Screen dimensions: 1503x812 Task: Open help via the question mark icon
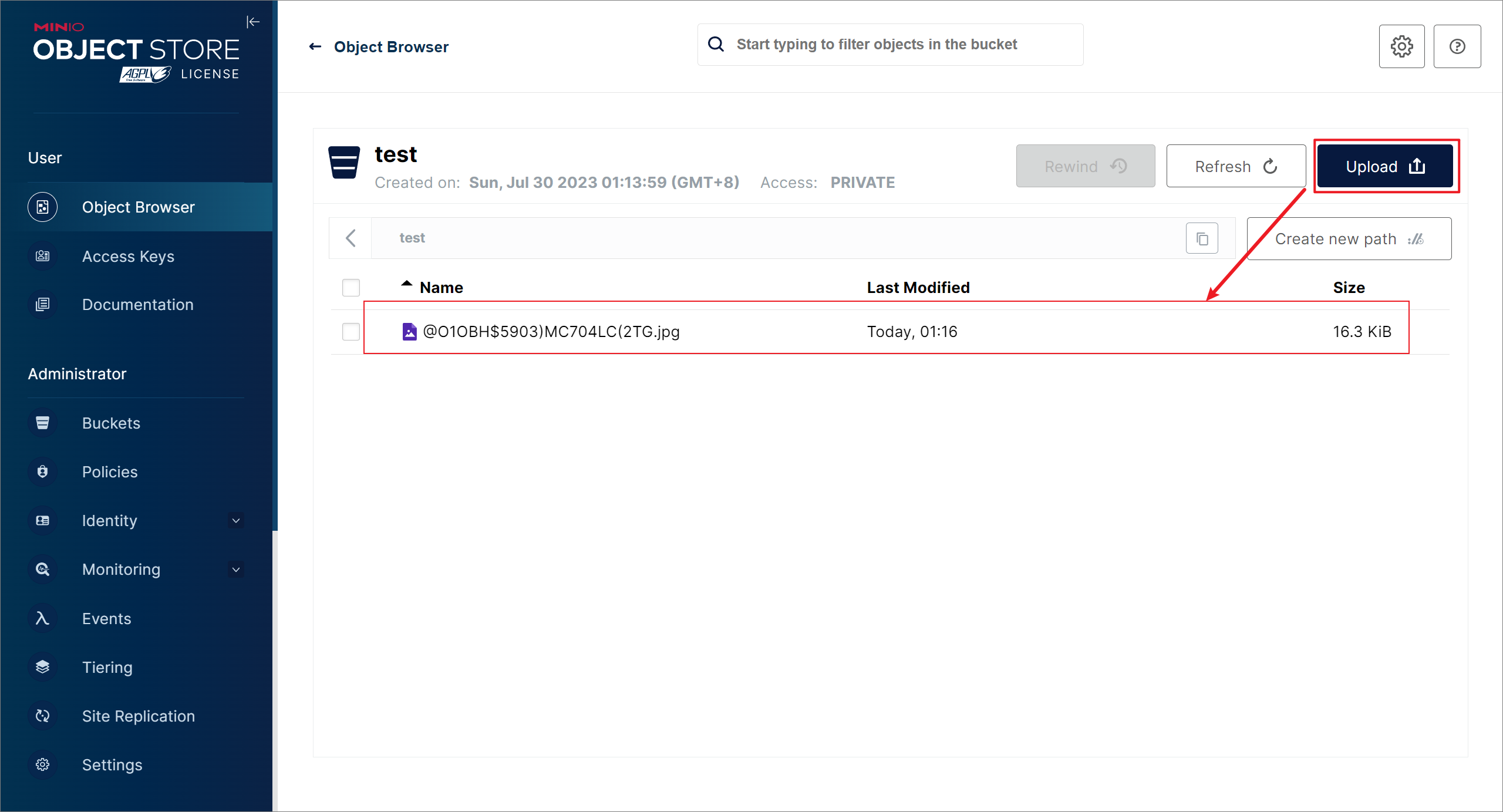click(x=1457, y=46)
